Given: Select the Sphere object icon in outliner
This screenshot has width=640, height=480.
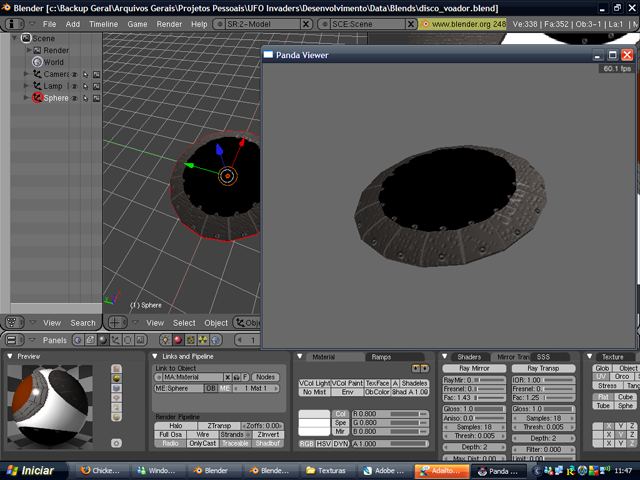Looking at the screenshot, I should (x=36, y=98).
